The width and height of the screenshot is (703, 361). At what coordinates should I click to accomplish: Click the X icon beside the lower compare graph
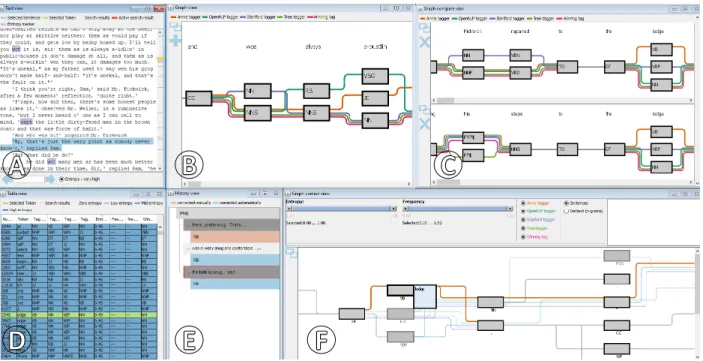tap(424, 124)
